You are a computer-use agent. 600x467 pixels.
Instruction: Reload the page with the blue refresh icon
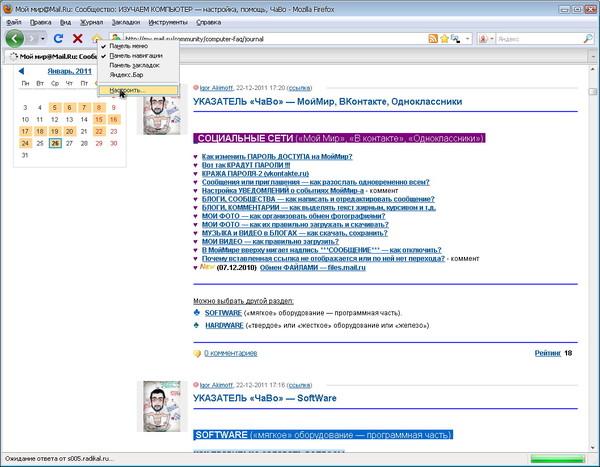[x=58, y=39]
